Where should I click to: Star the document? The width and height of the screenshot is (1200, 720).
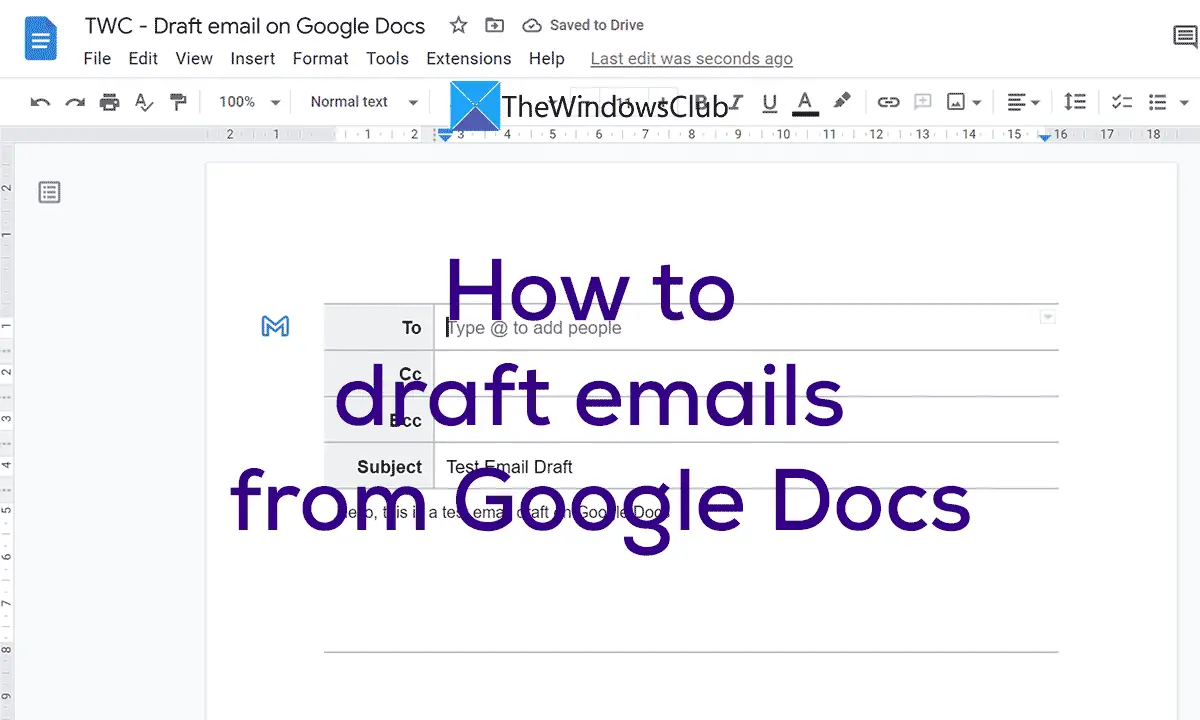click(x=458, y=26)
